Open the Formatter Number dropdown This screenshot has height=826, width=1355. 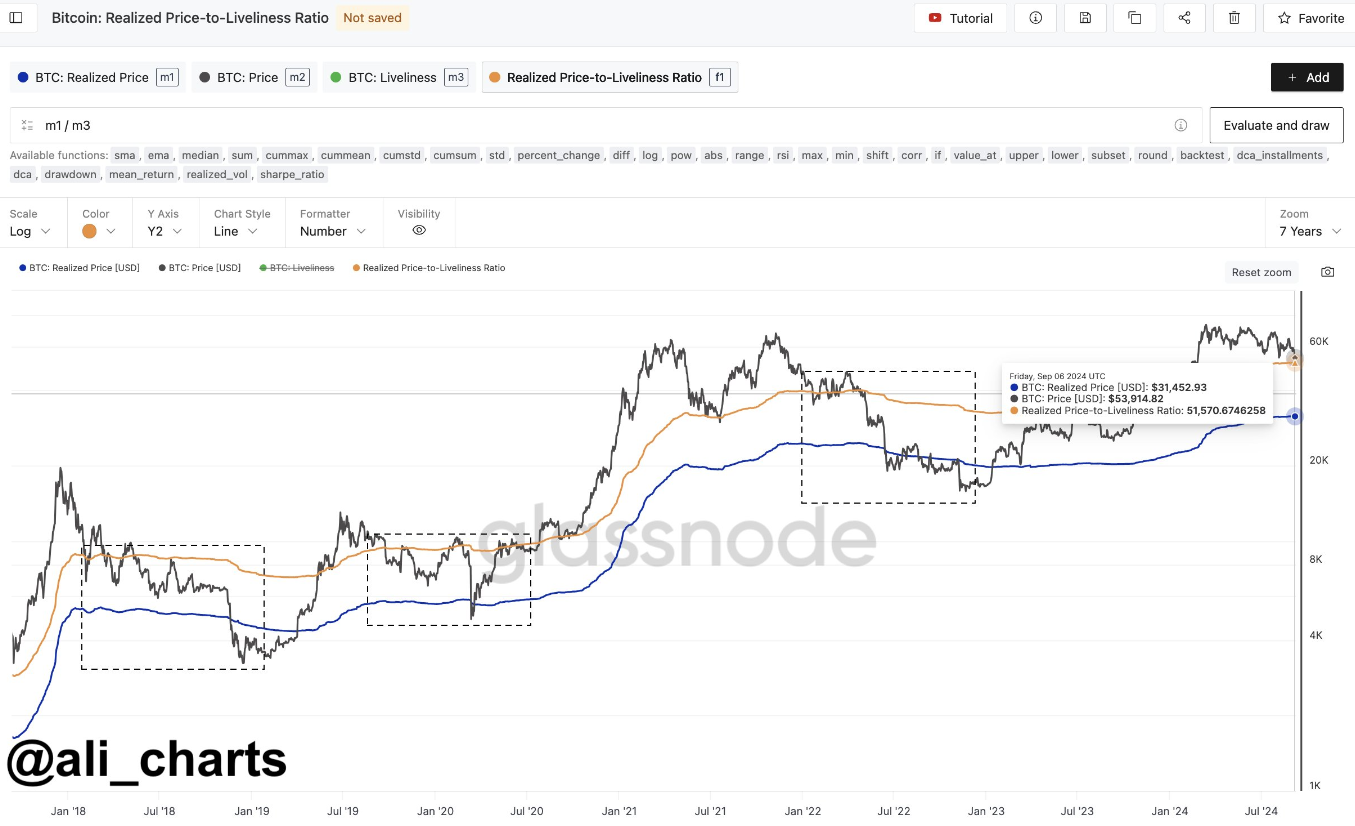333,231
